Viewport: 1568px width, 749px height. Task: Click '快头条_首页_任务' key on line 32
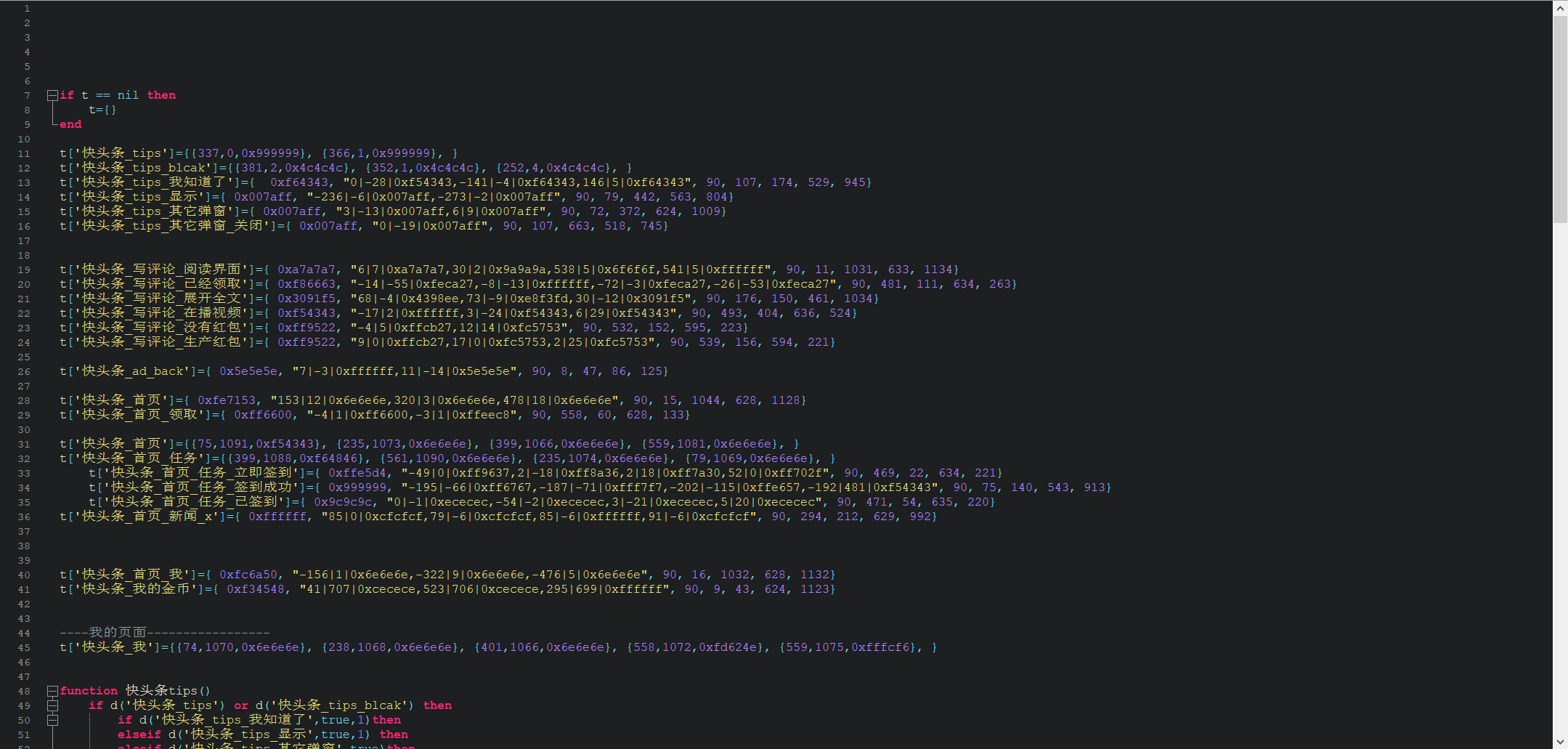(x=139, y=458)
